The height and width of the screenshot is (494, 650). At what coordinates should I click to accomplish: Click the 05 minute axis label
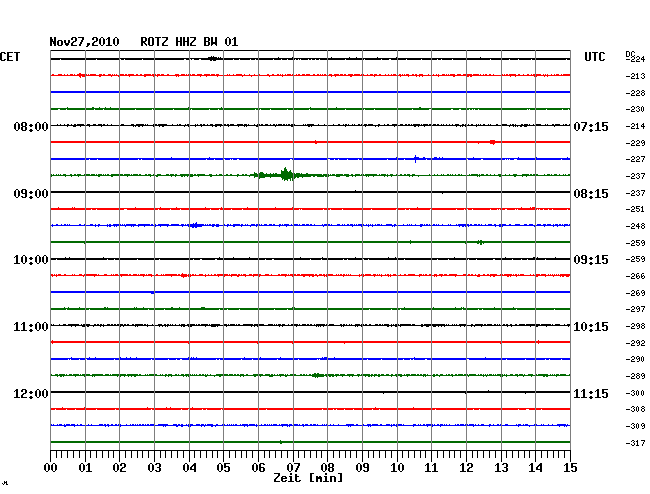coord(223,468)
